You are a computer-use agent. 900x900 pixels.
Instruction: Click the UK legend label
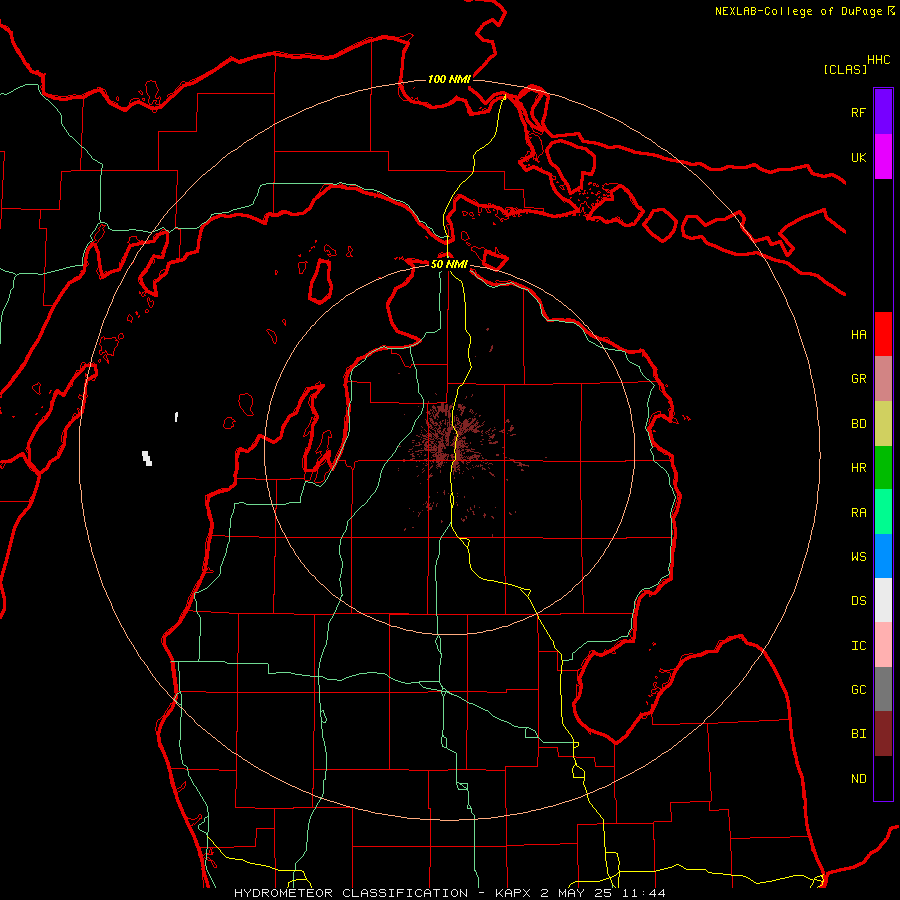[858, 157]
